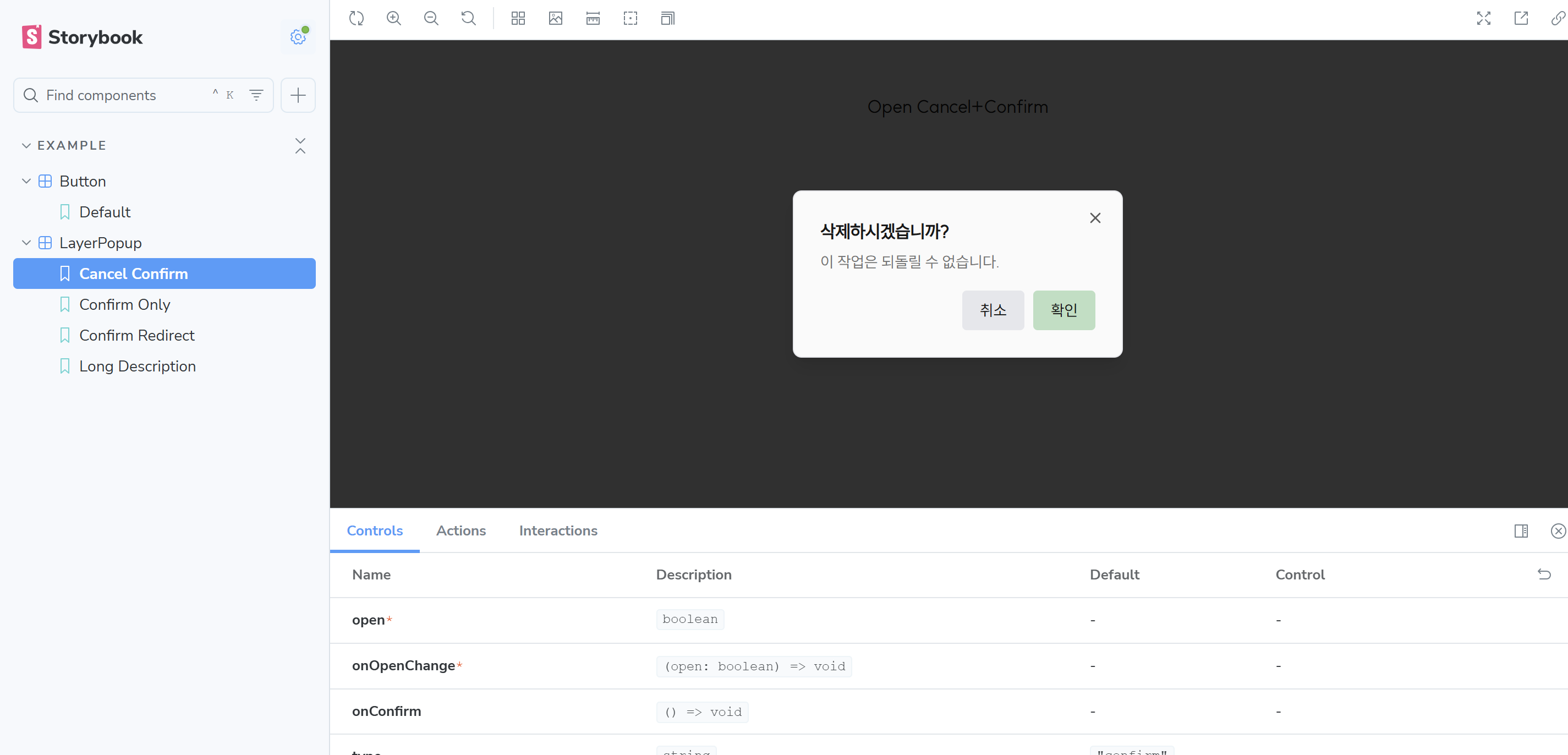
Task: Zoom in the story preview
Action: pos(394,18)
